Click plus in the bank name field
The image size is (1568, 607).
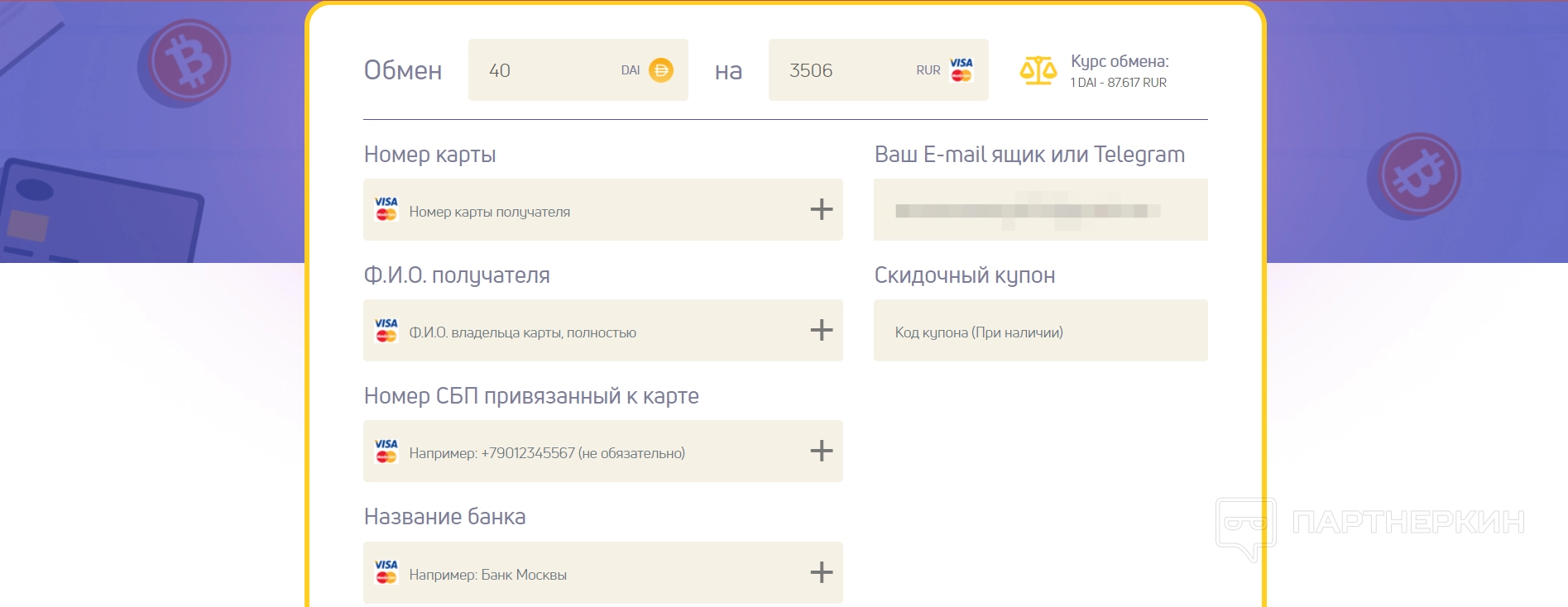tap(821, 572)
